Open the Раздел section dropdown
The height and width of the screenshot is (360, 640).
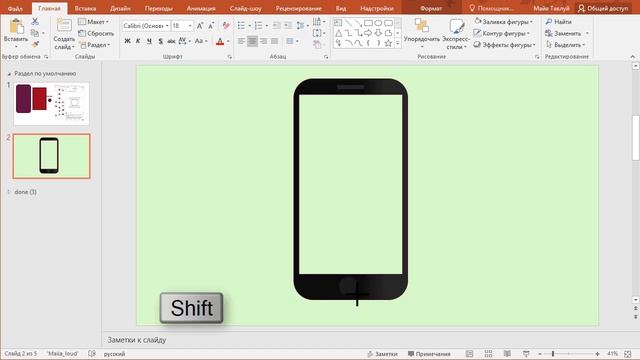pos(95,45)
